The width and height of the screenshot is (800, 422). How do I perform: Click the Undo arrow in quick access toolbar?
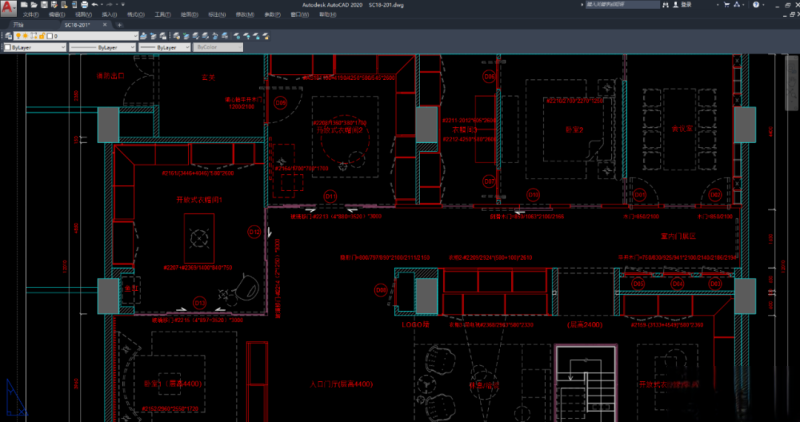(x=93, y=5)
